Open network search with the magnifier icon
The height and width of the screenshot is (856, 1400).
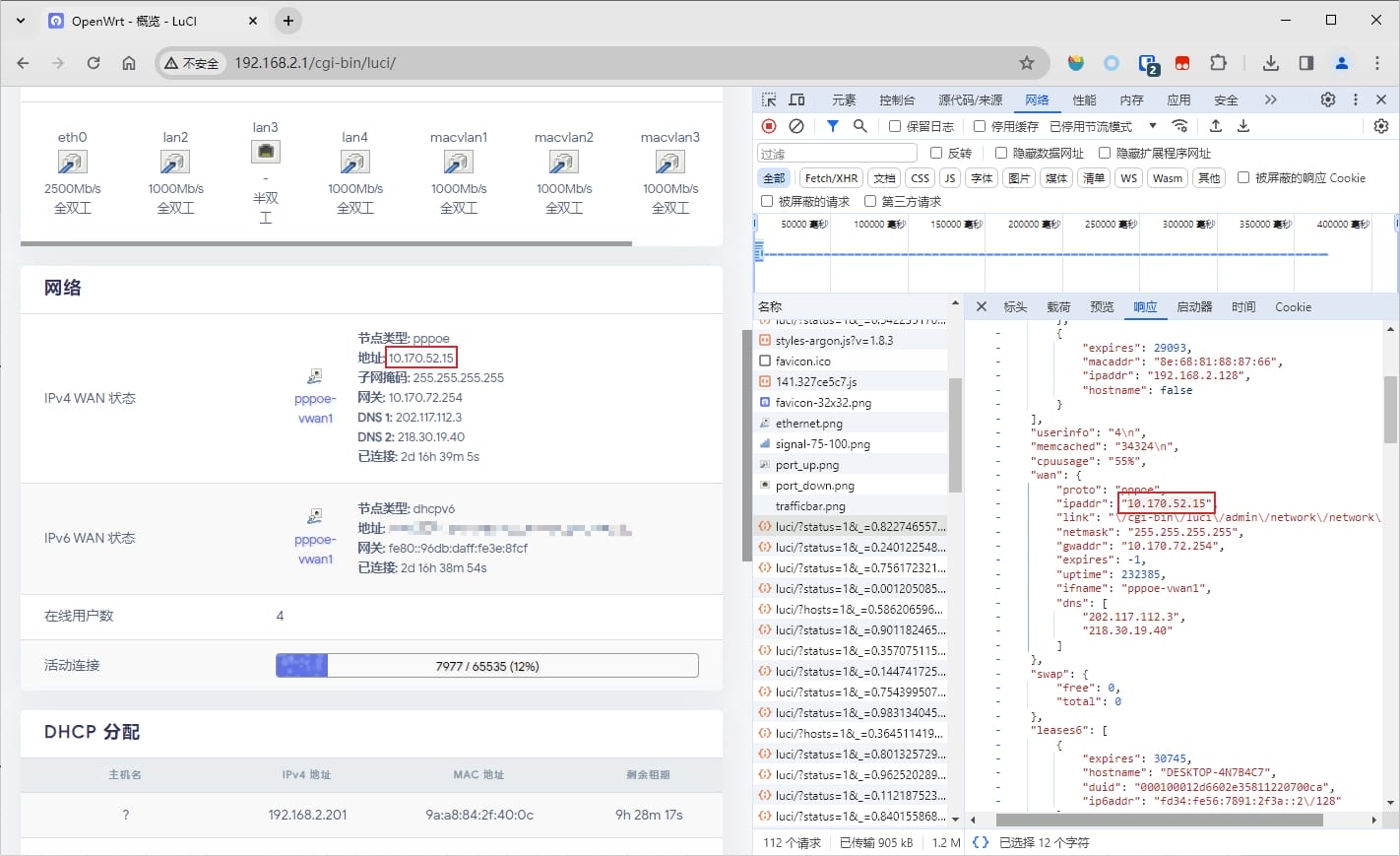859,126
